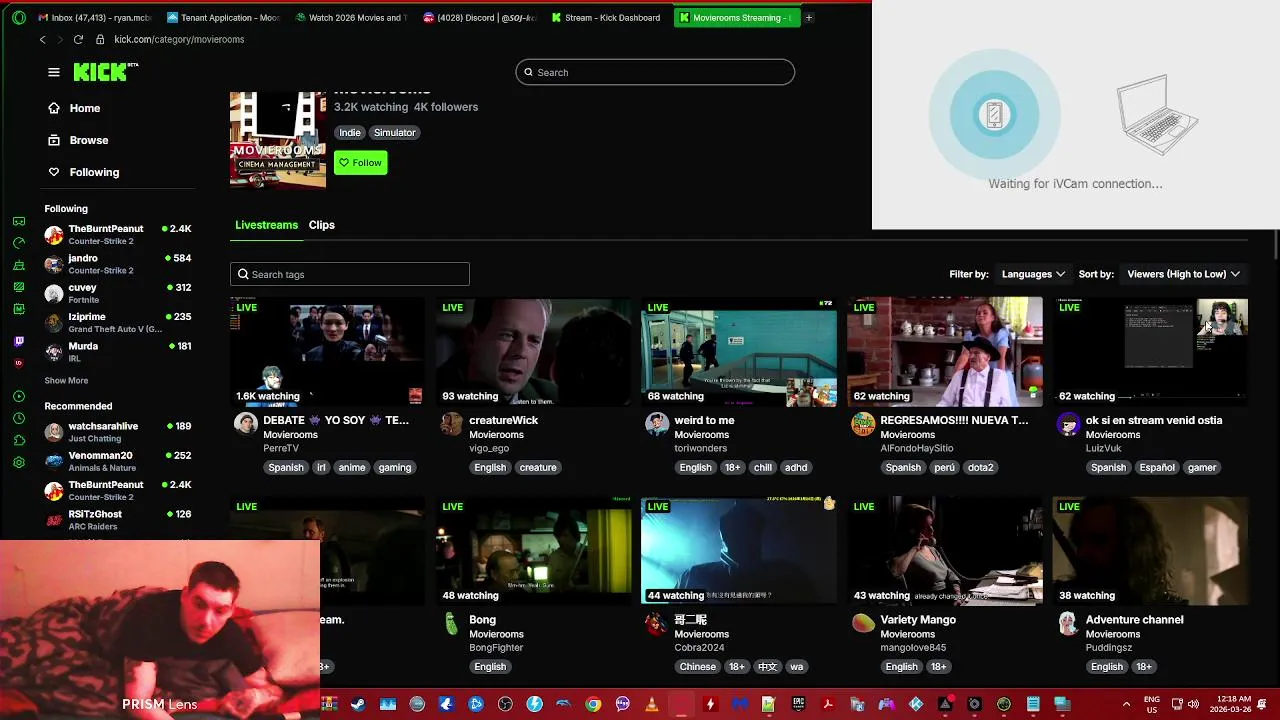
Task: Open Twitch in Opera sidebar
Action: tap(19, 341)
